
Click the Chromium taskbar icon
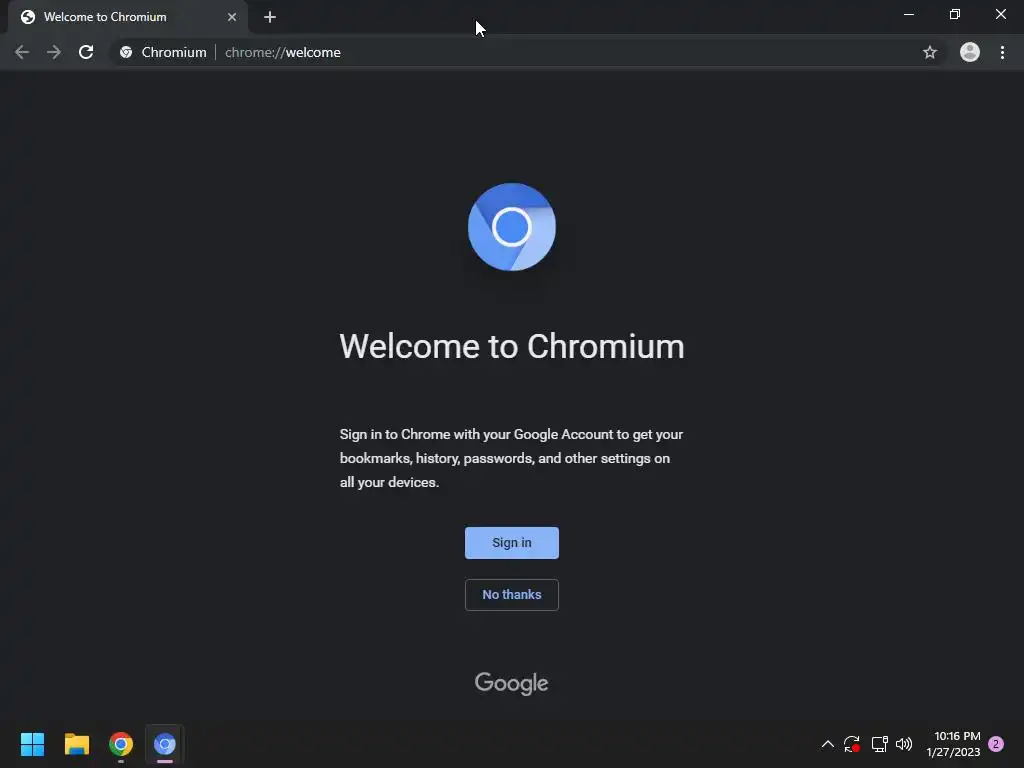[165, 744]
